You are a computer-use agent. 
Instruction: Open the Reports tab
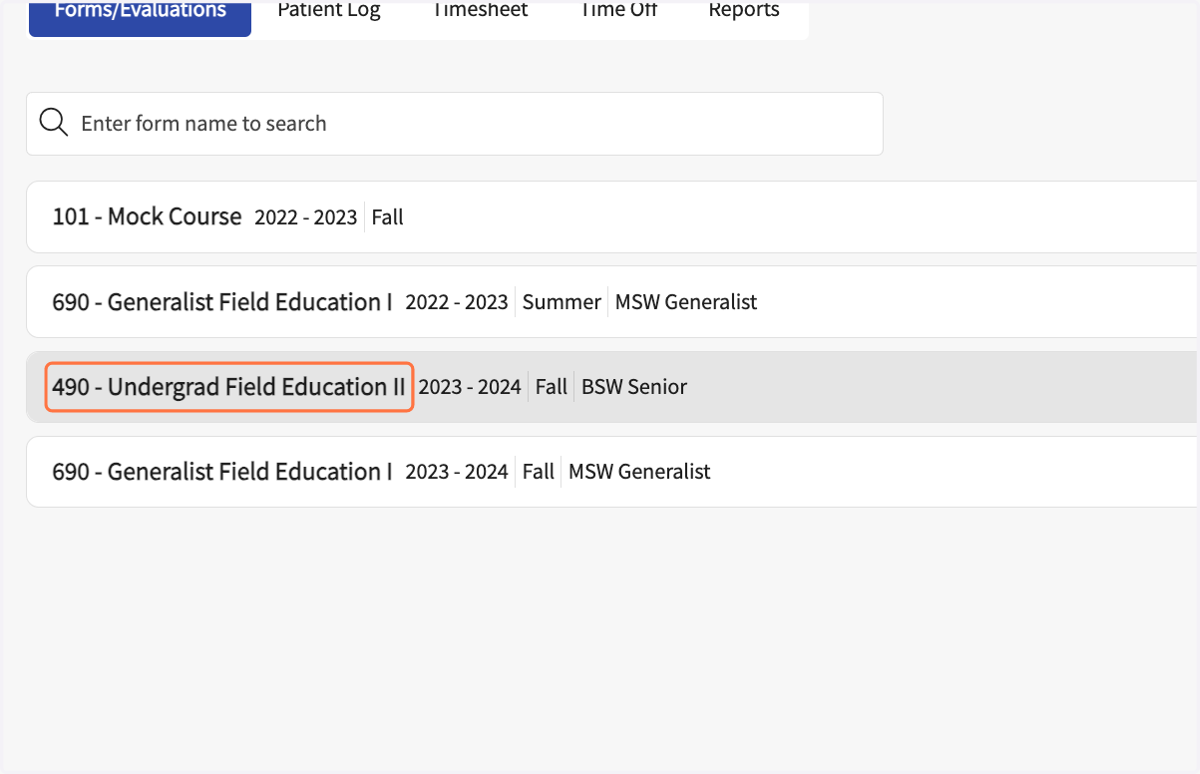744,11
